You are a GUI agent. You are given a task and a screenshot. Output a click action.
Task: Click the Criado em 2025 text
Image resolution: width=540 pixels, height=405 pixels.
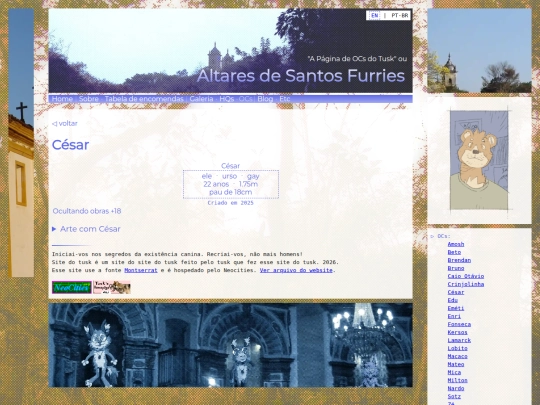pos(230,203)
